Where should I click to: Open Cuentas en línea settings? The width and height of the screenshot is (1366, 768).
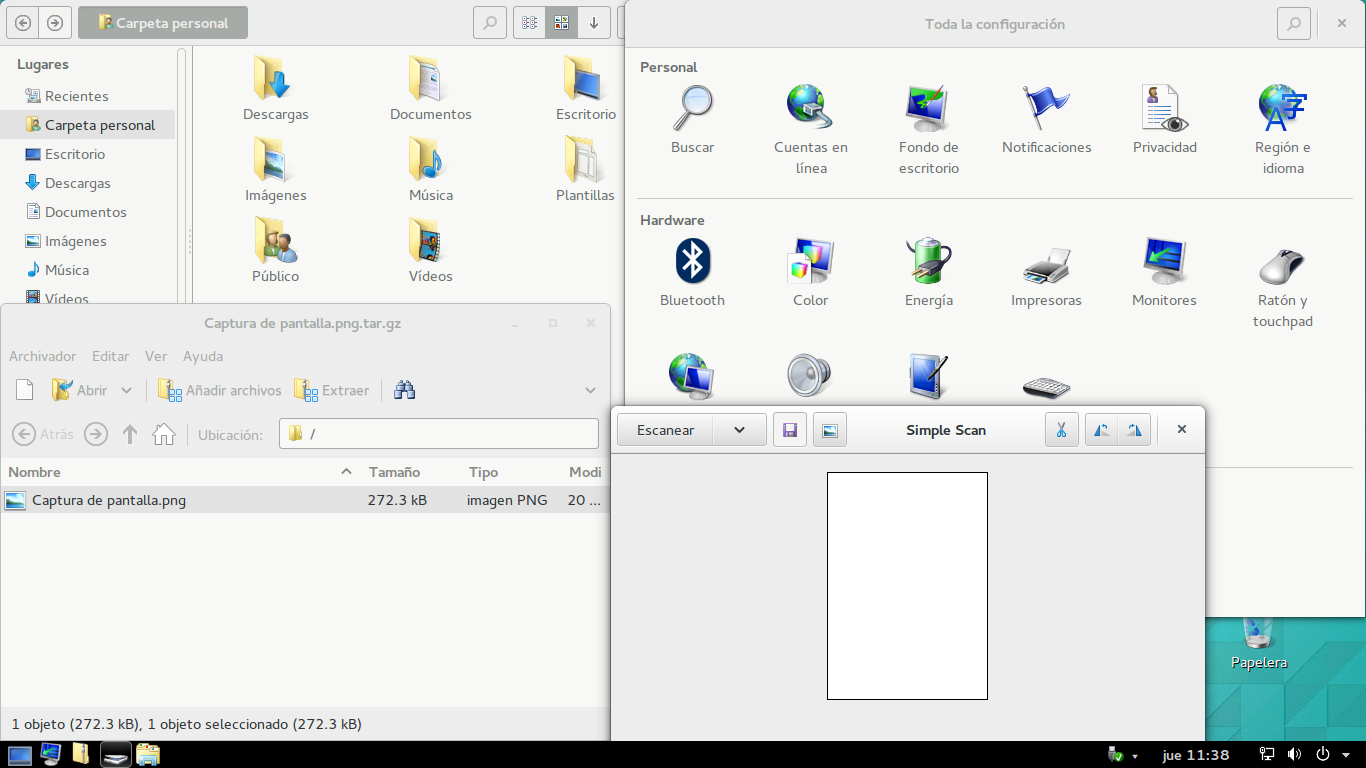810,130
